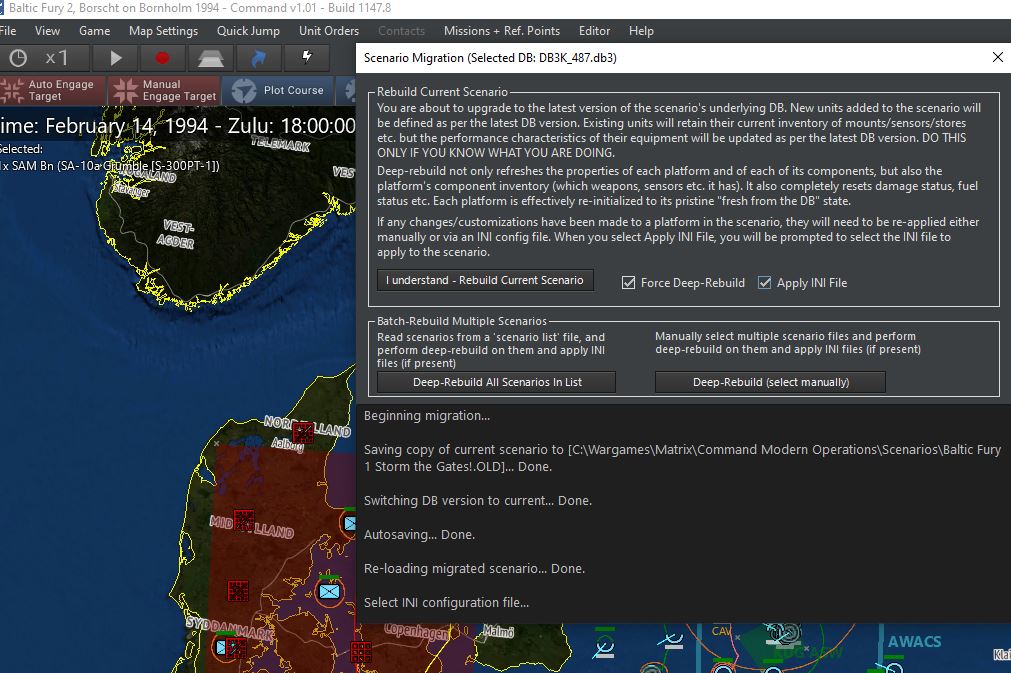Open the Unit Orders menu
Image resolution: width=1011 pixels, height=673 pixels.
[329, 31]
